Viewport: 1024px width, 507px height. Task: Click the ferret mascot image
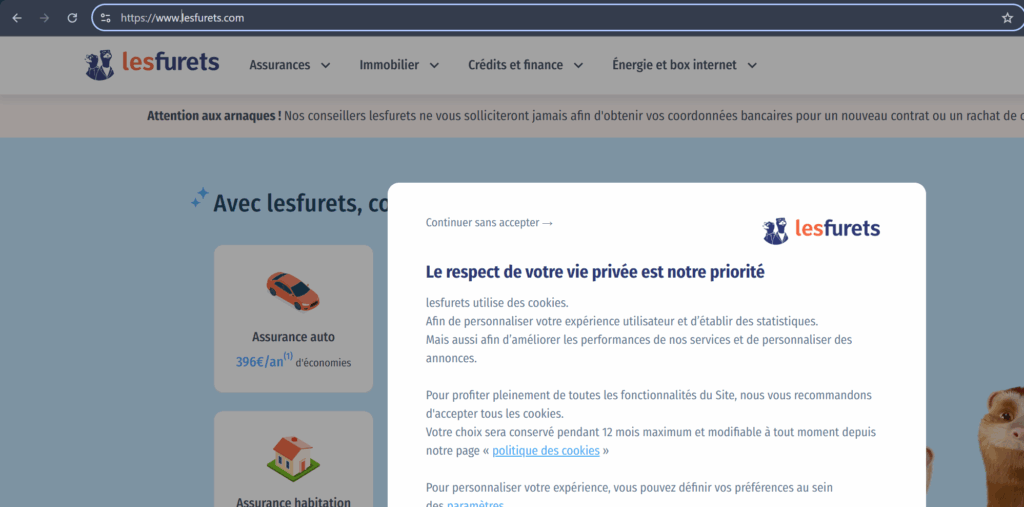click(x=1002, y=447)
